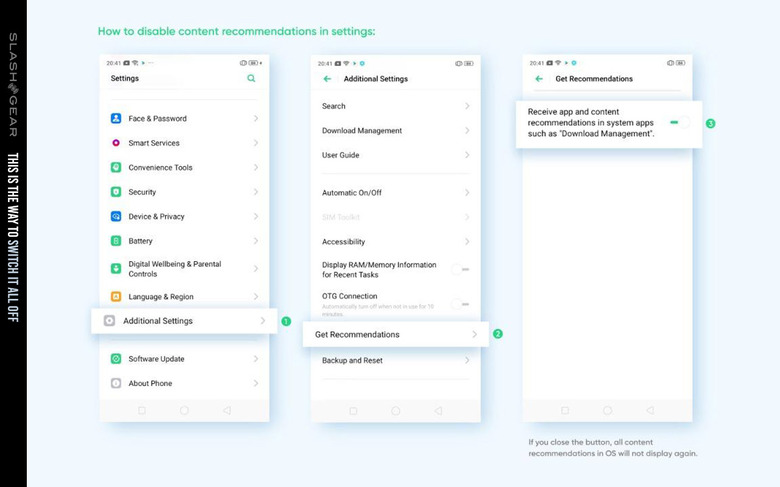Go back from Additional Settings screen
The image size is (780, 487).
pyautogui.click(x=327, y=79)
